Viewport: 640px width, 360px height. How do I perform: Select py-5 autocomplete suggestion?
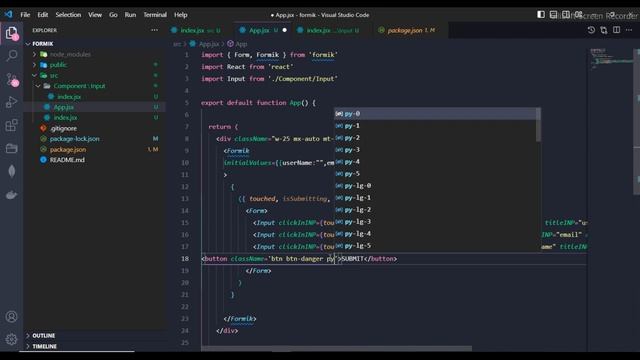[x=436, y=174]
